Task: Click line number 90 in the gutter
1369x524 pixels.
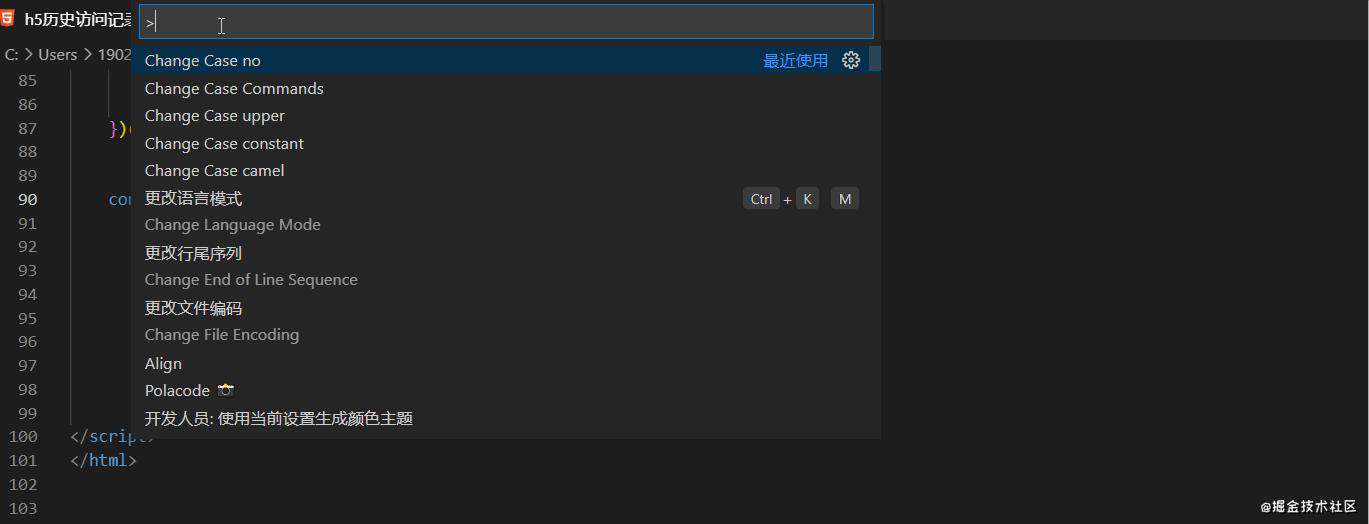Action: point(27,199)
